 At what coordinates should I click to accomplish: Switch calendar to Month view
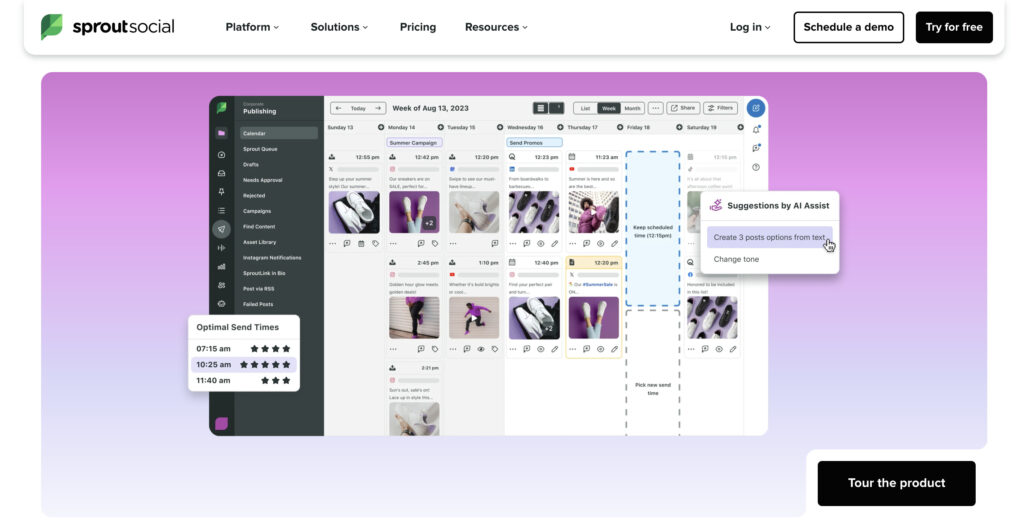[632, 108]
